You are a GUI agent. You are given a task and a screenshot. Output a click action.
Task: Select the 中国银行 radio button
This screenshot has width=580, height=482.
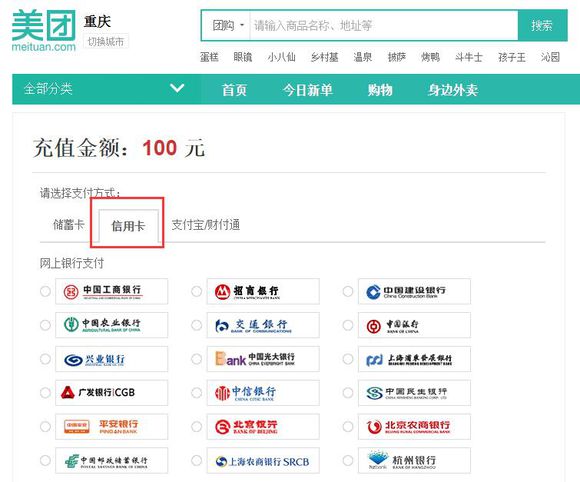(x=348, y=325)
